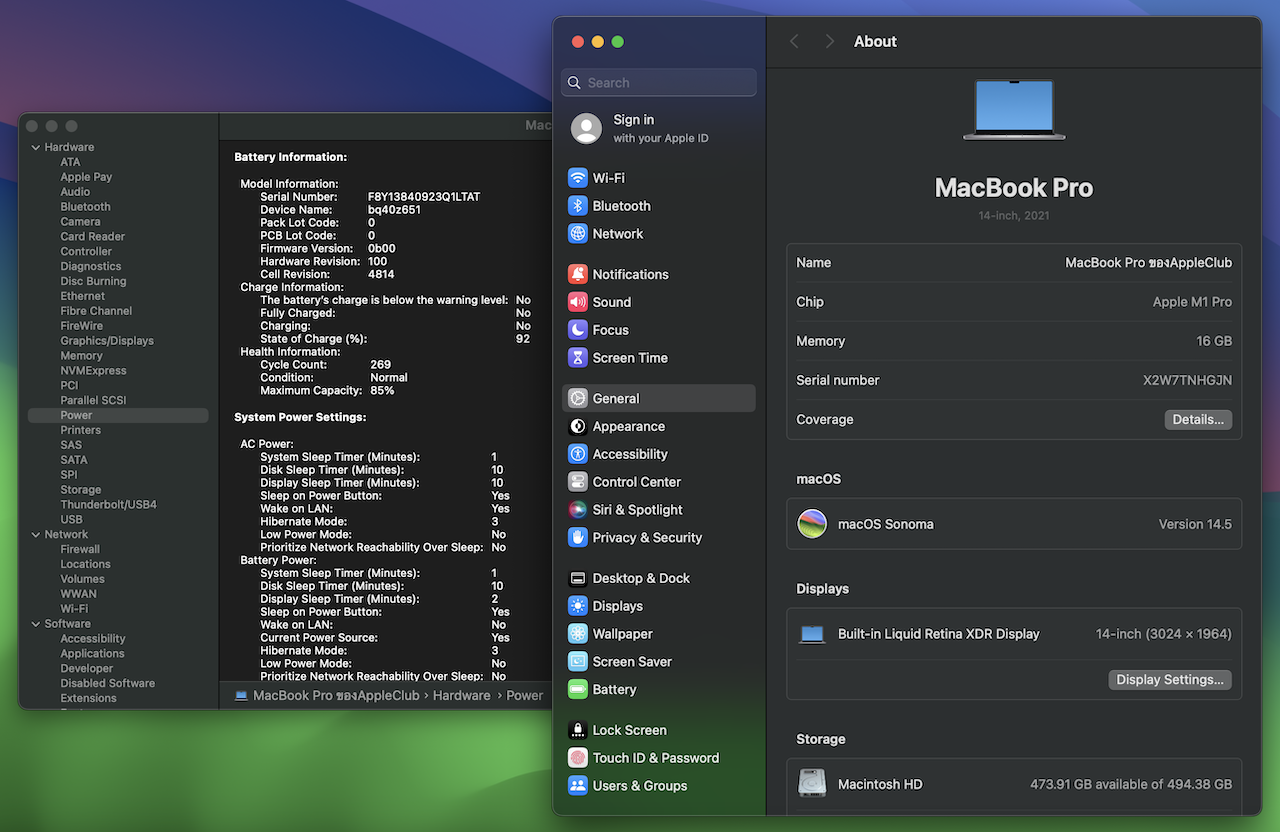Click the Accessibility icon in System Settings
The image size is (1280, 832).
point(578,454)
